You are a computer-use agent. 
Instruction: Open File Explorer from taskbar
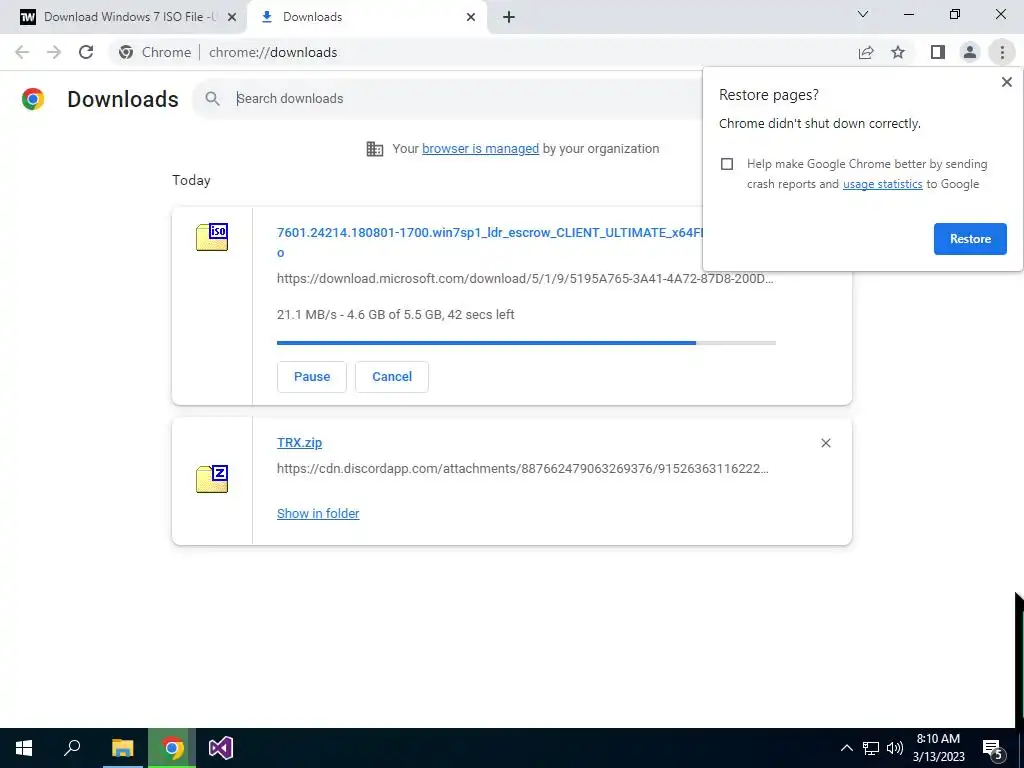point(122,748)
